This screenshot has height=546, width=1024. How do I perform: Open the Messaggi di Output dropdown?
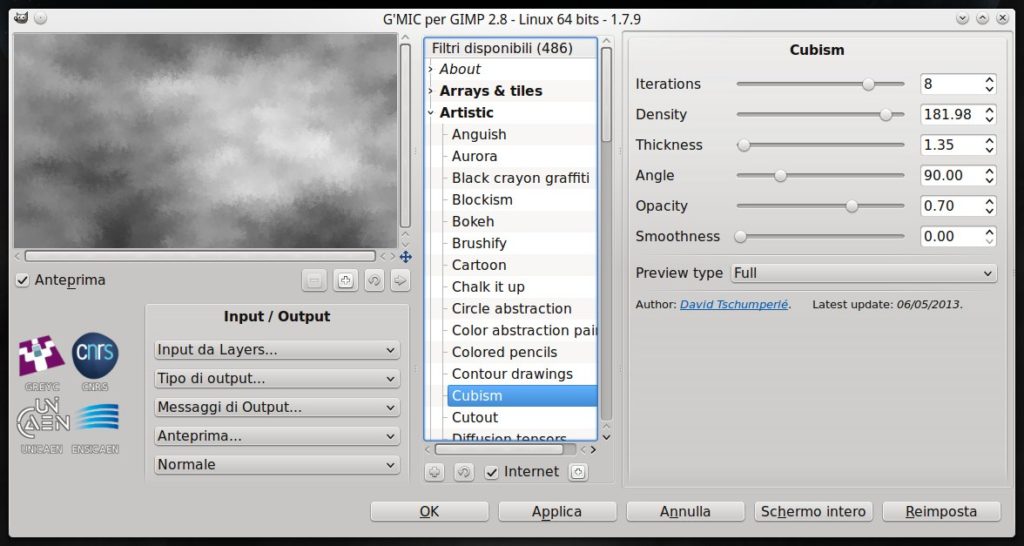coord(277,408)
